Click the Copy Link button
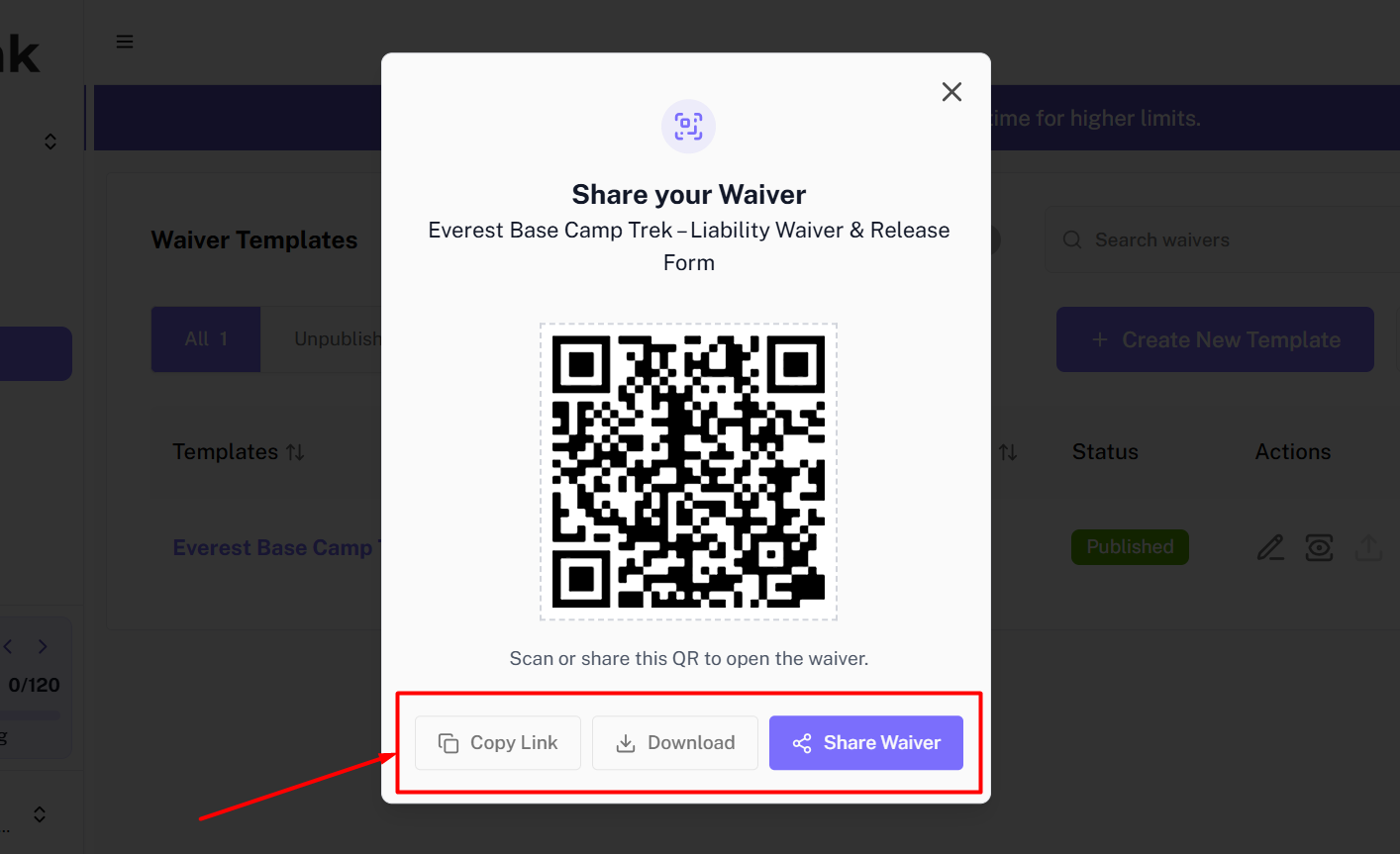 [498, 743]
